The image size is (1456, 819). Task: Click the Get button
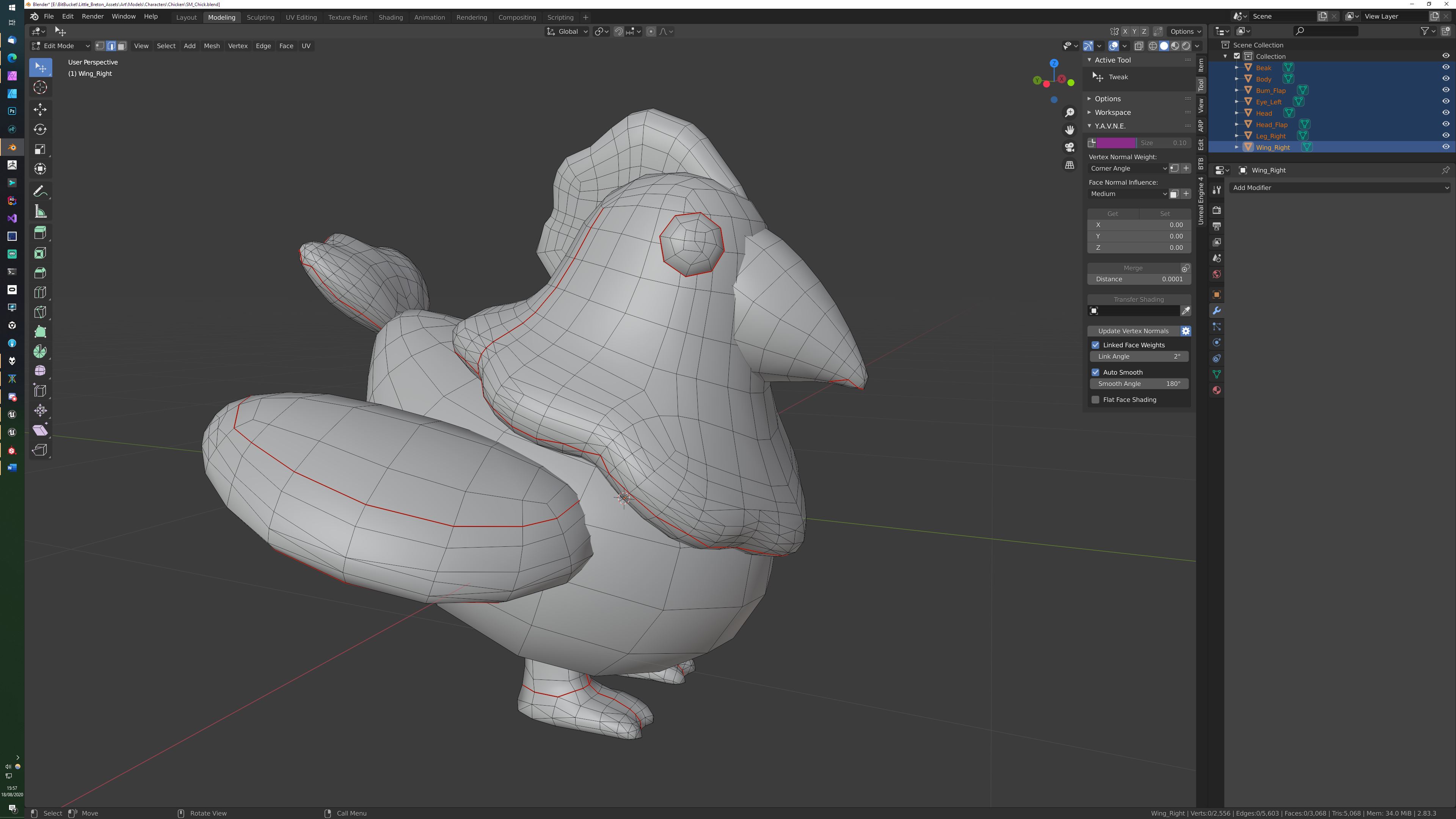pyautogui.click(x=1112, y=213)
